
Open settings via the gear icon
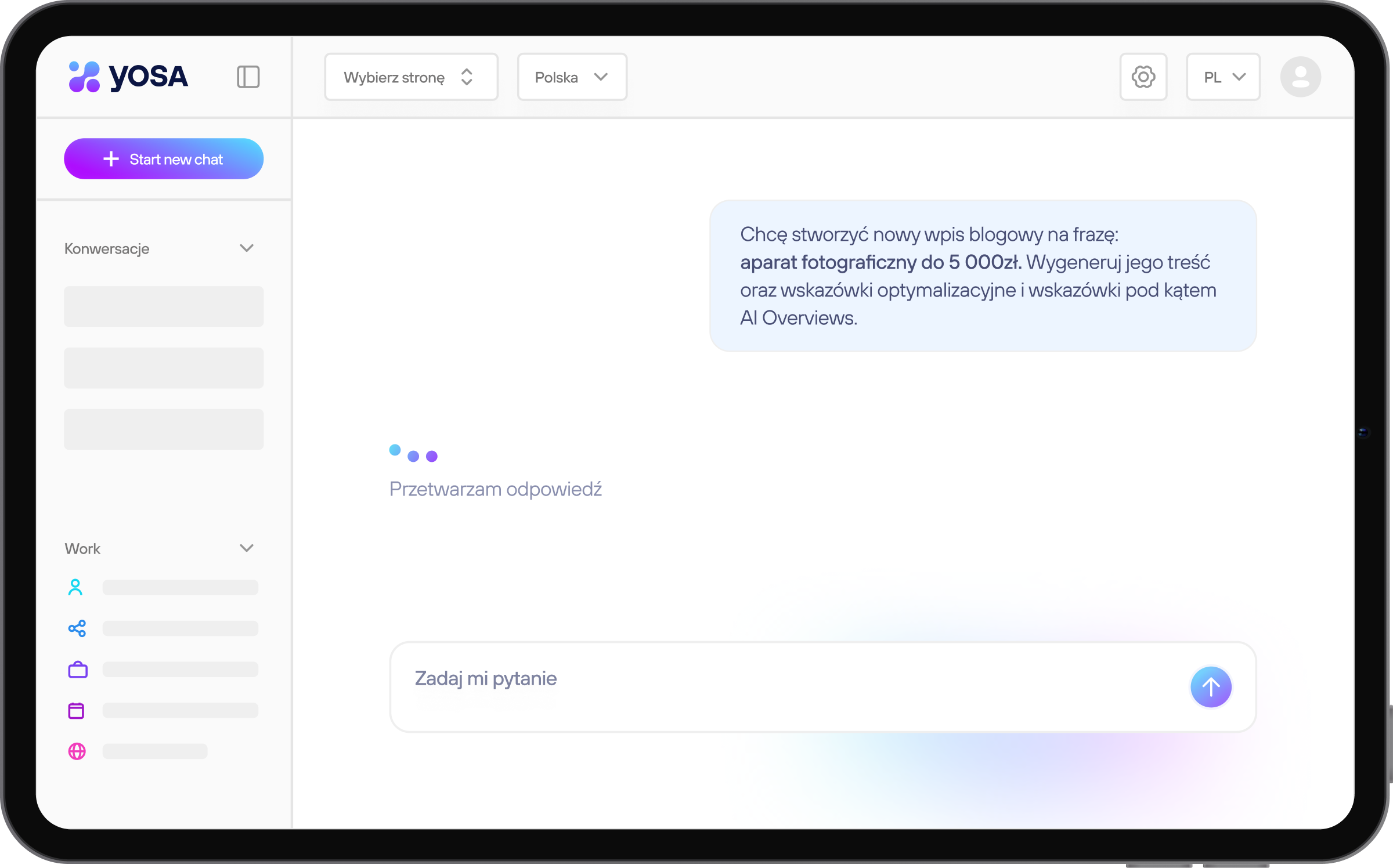1143,77
